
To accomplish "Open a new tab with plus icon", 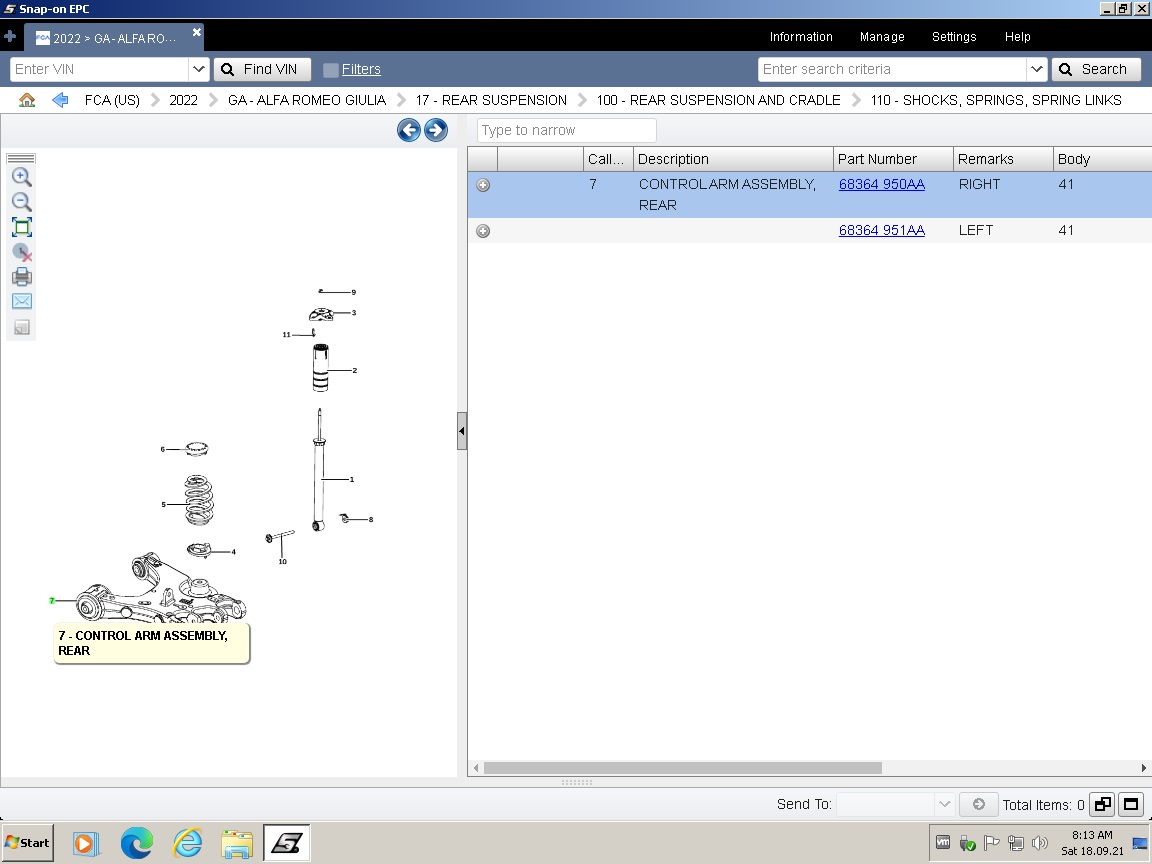I will [10, 36].
